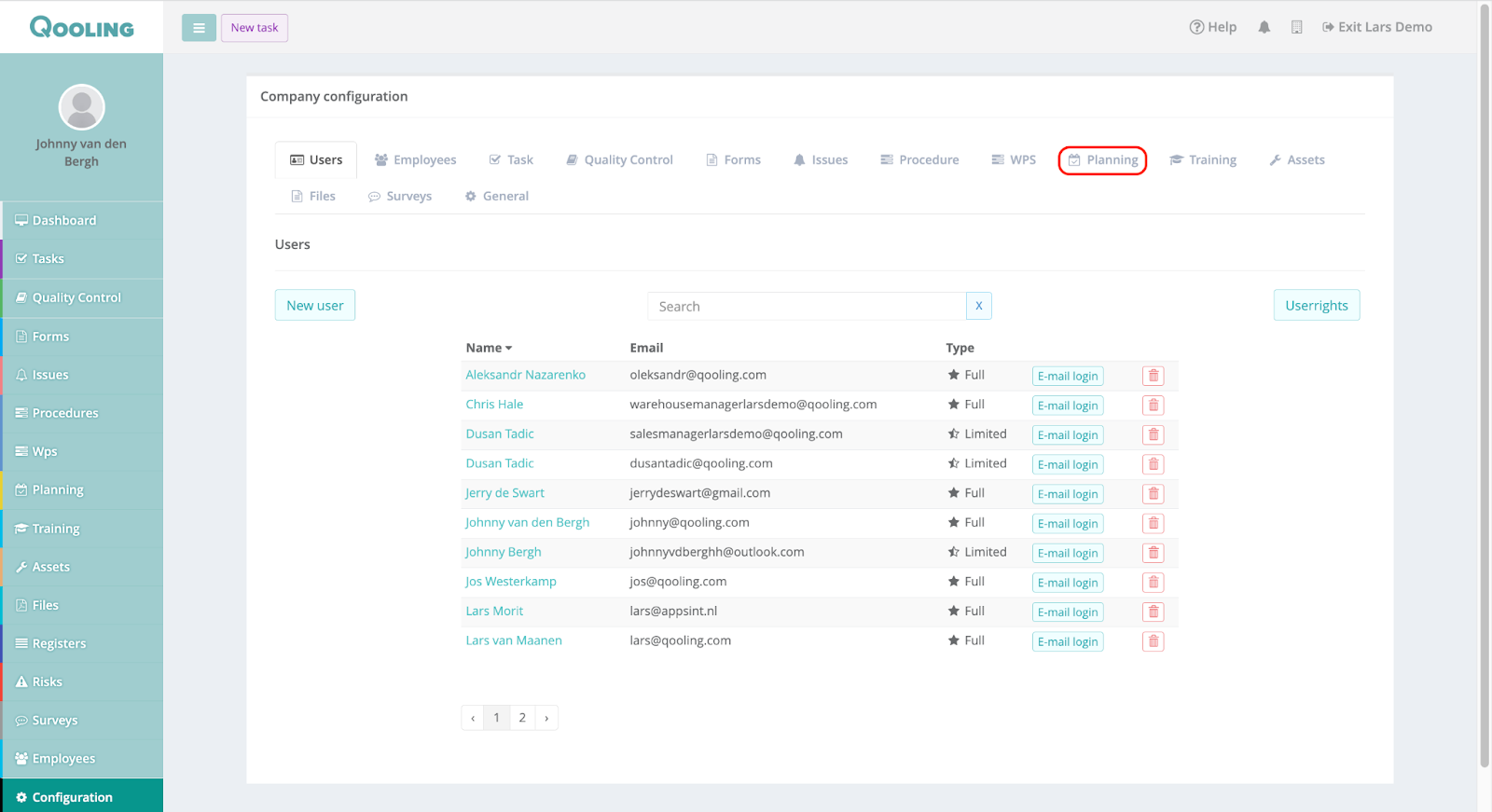Open Surveys in the sidebar
The height and width of the screenshot is (812, 1492).
82,720
